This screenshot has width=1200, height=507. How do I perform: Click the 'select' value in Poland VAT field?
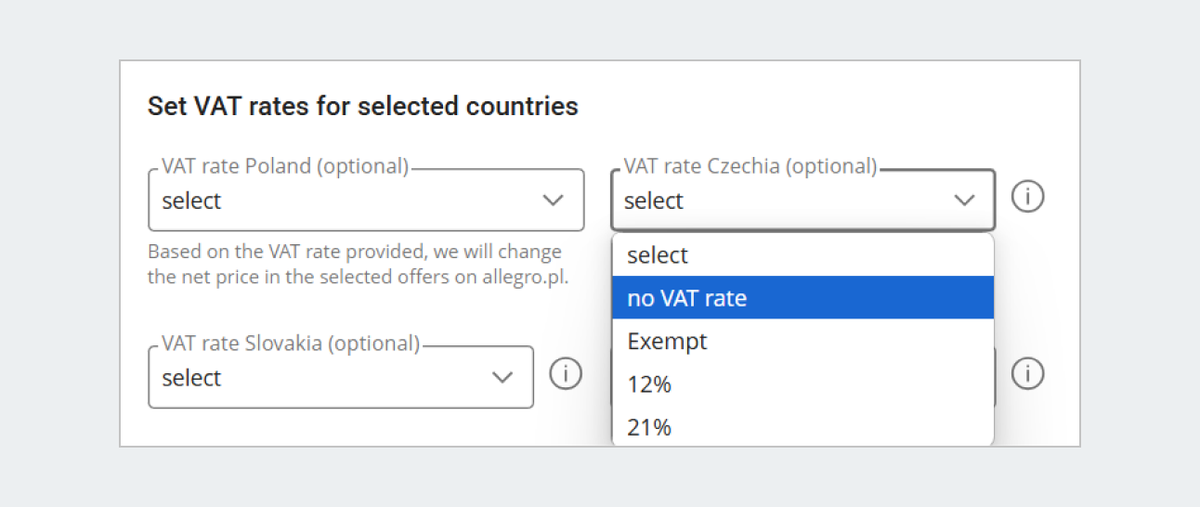pos(191,201)
